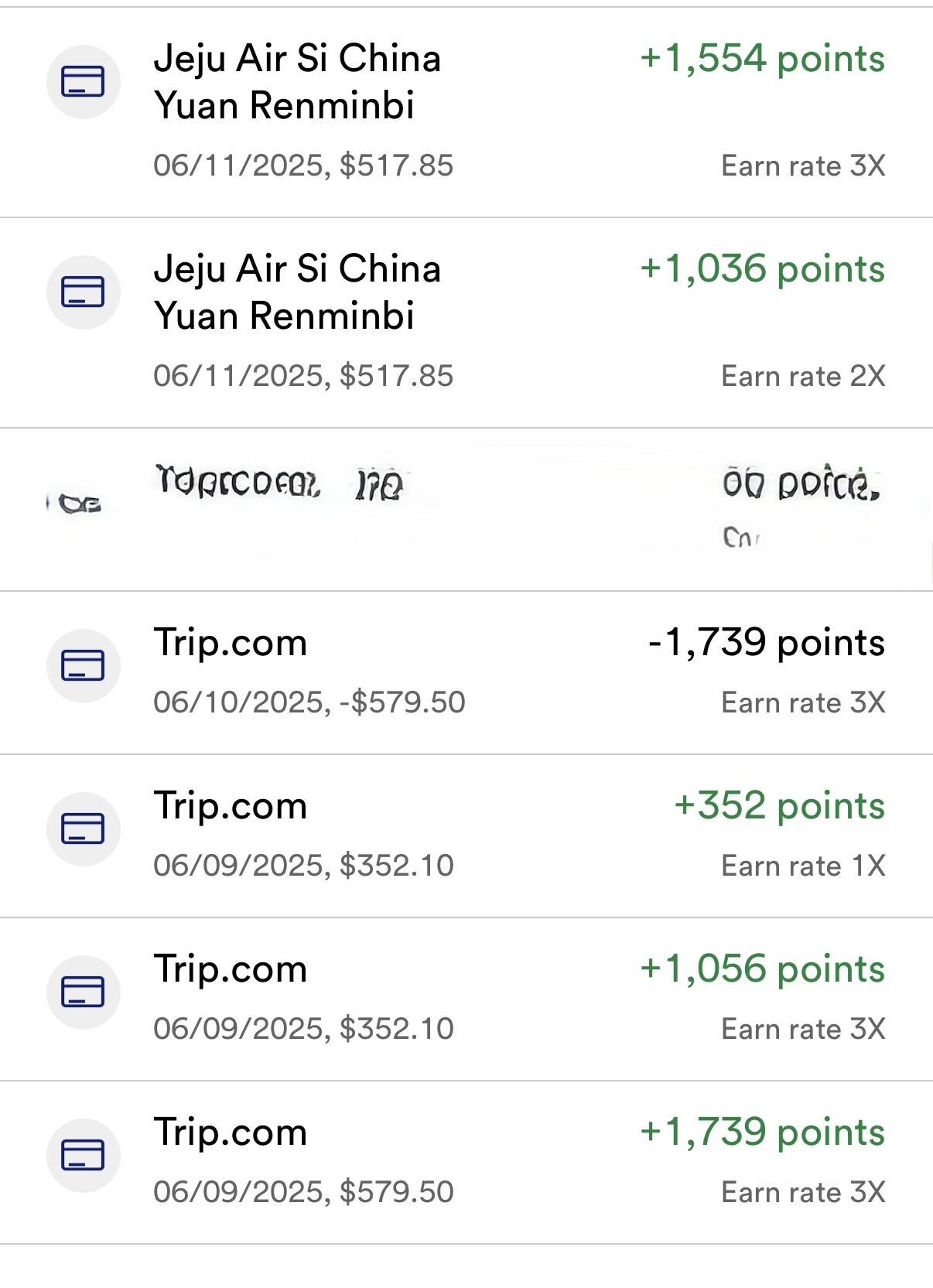Tap the first 06/11/2025, $517.85 detail line
Screen dimensions: 933x1288
[303, 166]
